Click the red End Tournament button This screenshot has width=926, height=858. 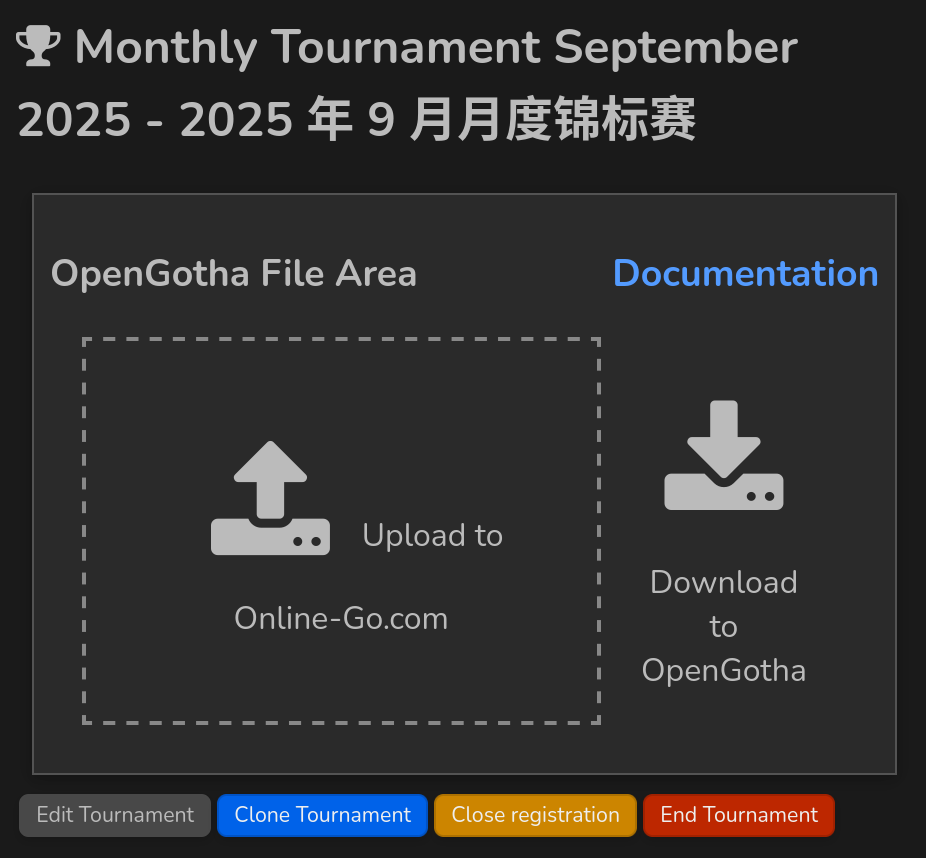738,815
